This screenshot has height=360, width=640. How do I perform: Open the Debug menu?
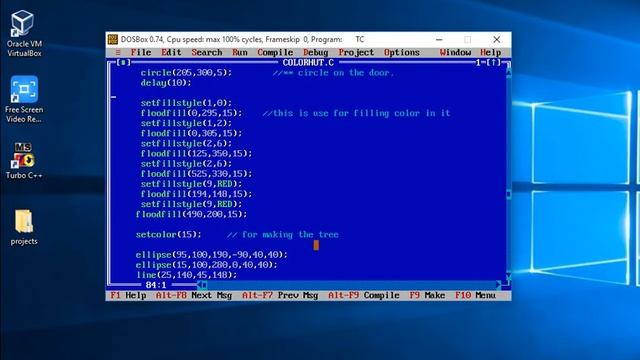tap(316, 52)
